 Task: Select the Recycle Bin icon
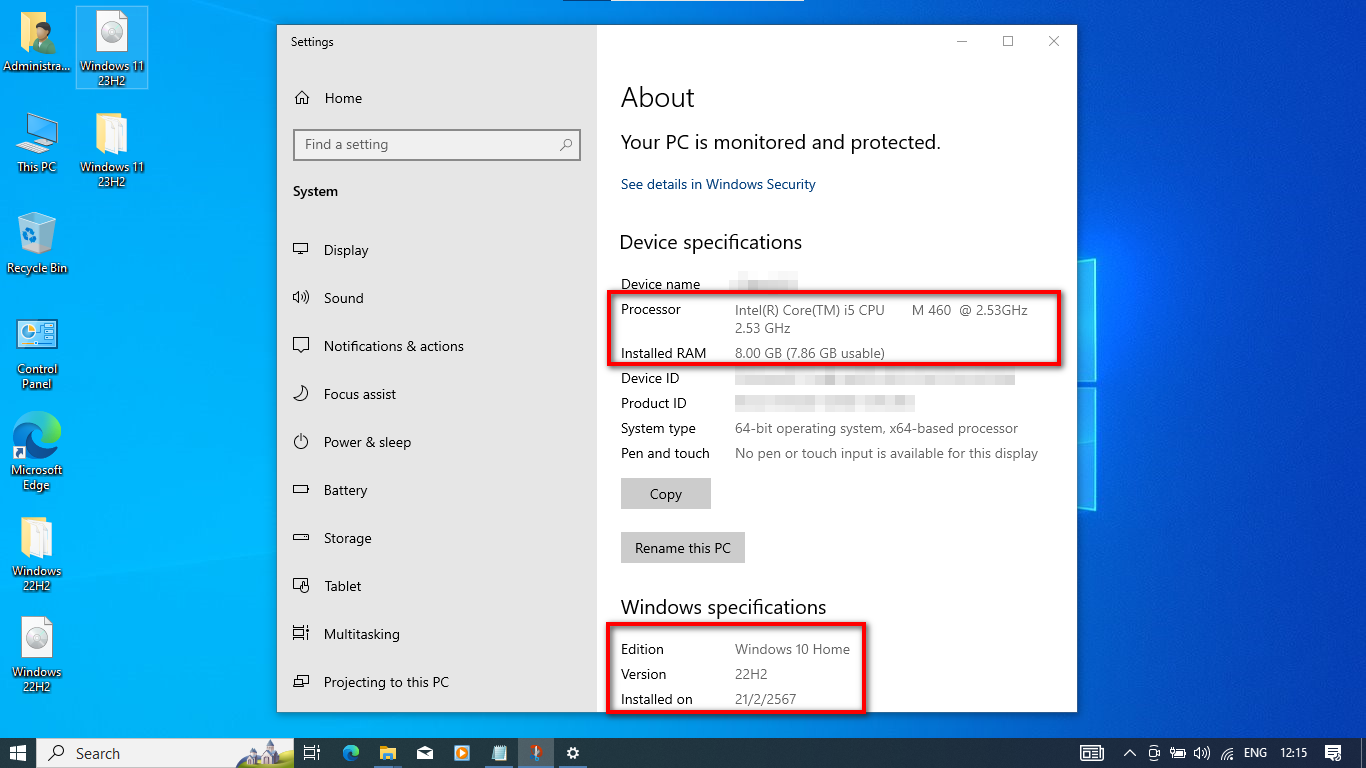tap(37, 242)
